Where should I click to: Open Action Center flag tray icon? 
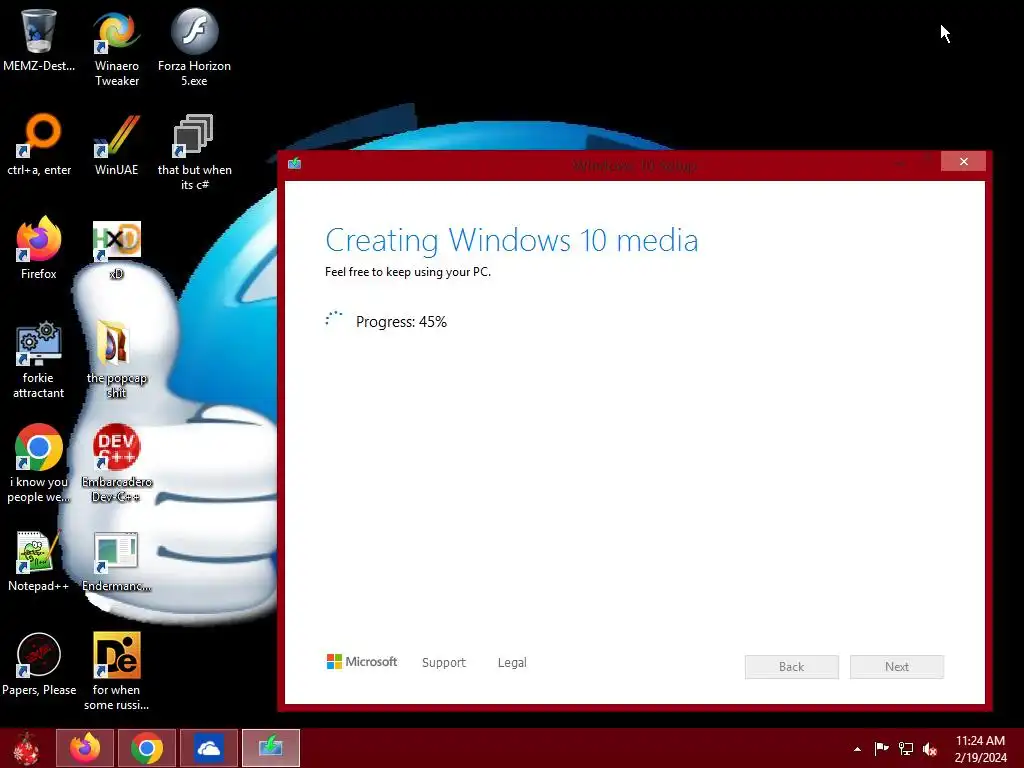click(x=881, y=749)
